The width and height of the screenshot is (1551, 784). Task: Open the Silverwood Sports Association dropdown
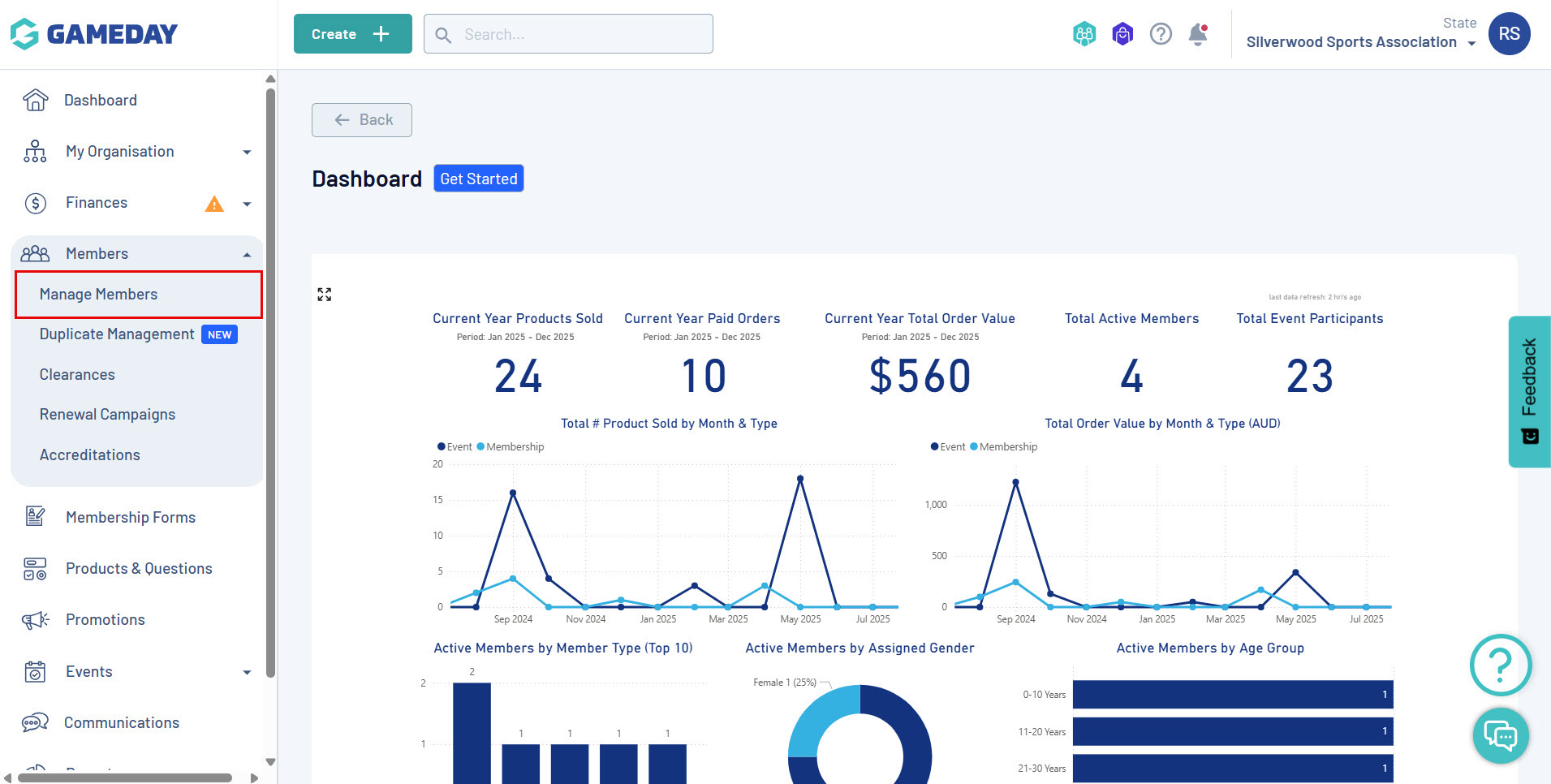click(1361, 42)
